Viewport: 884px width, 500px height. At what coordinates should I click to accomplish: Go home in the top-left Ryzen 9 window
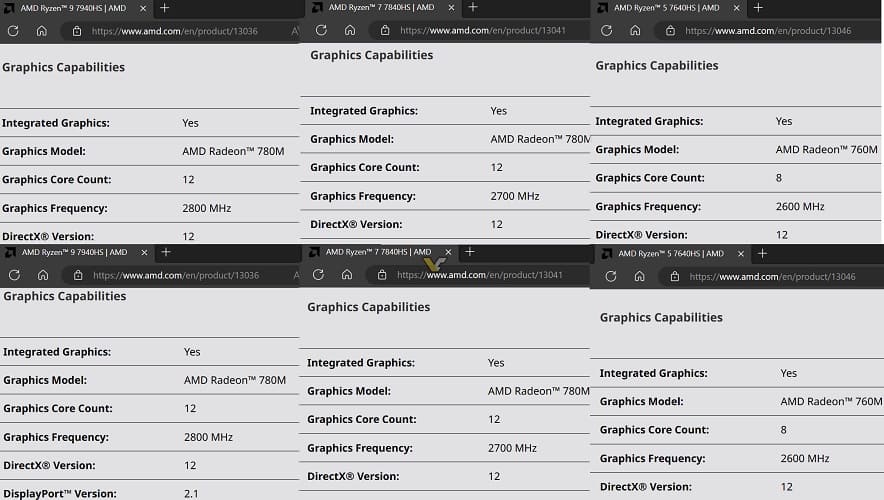[42, 30]
